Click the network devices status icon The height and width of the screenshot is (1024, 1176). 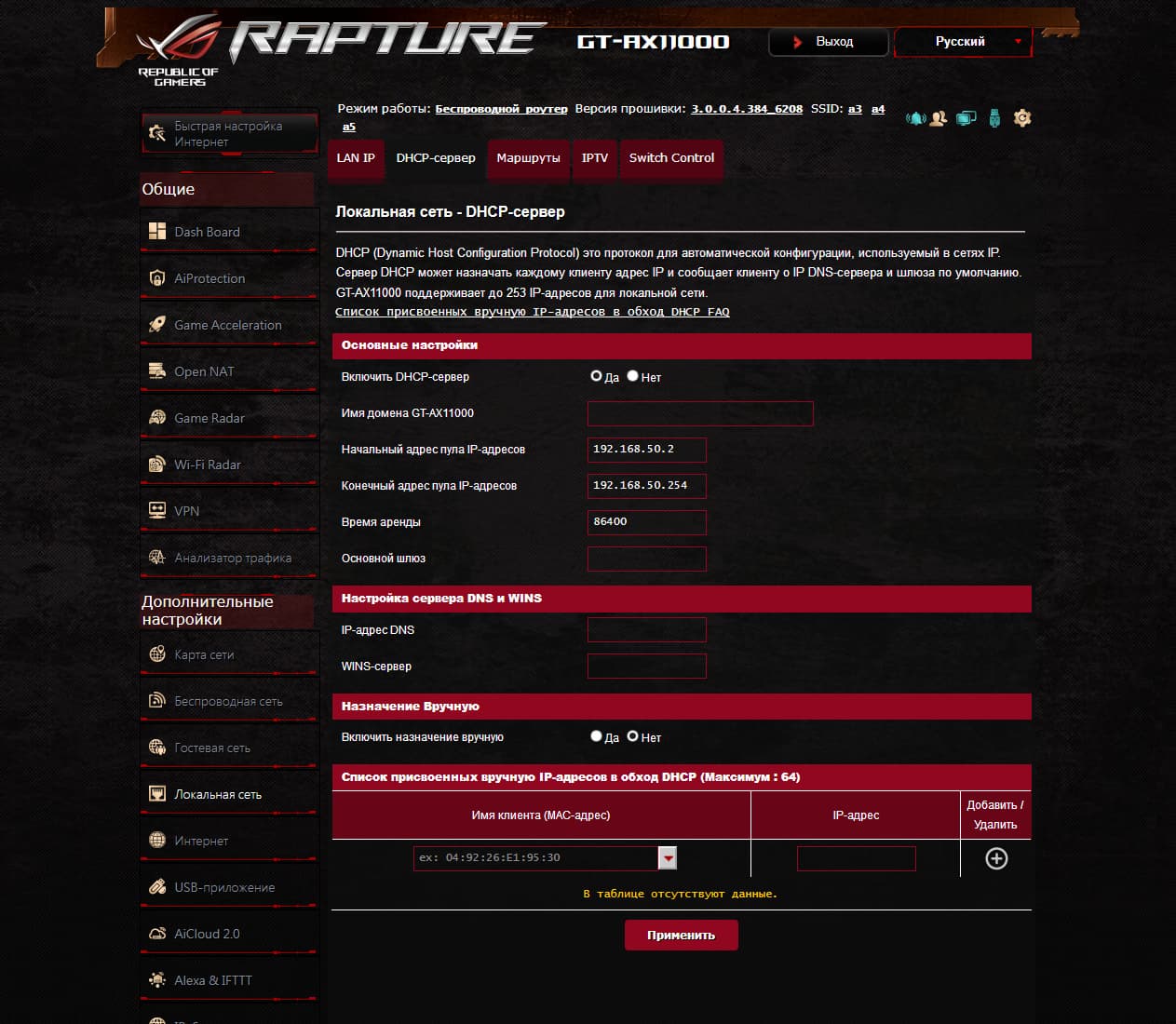[x=966, y=118]
